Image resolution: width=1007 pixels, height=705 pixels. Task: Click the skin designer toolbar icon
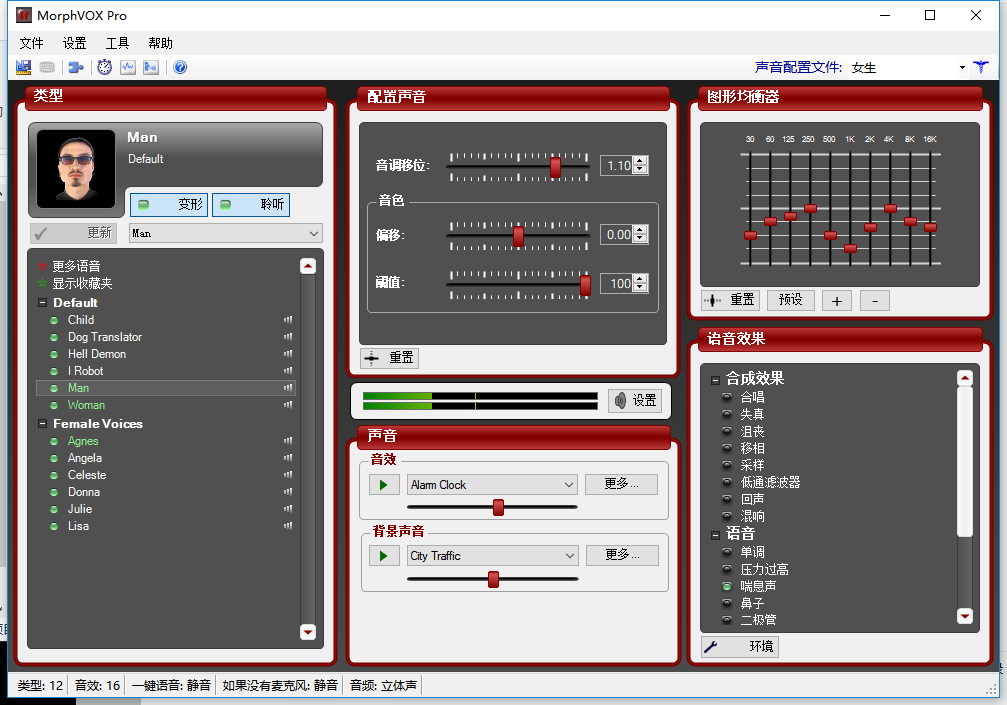tap(23, 67)
